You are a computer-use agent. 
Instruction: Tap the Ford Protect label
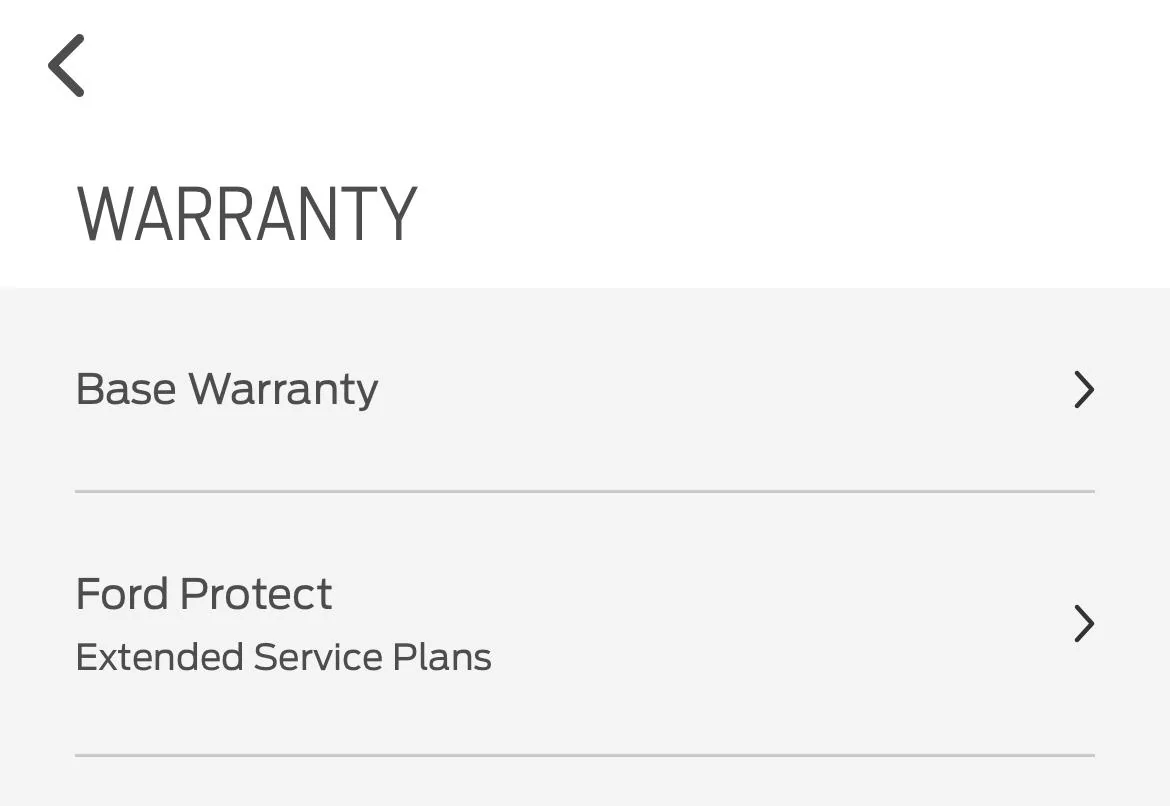203,593
